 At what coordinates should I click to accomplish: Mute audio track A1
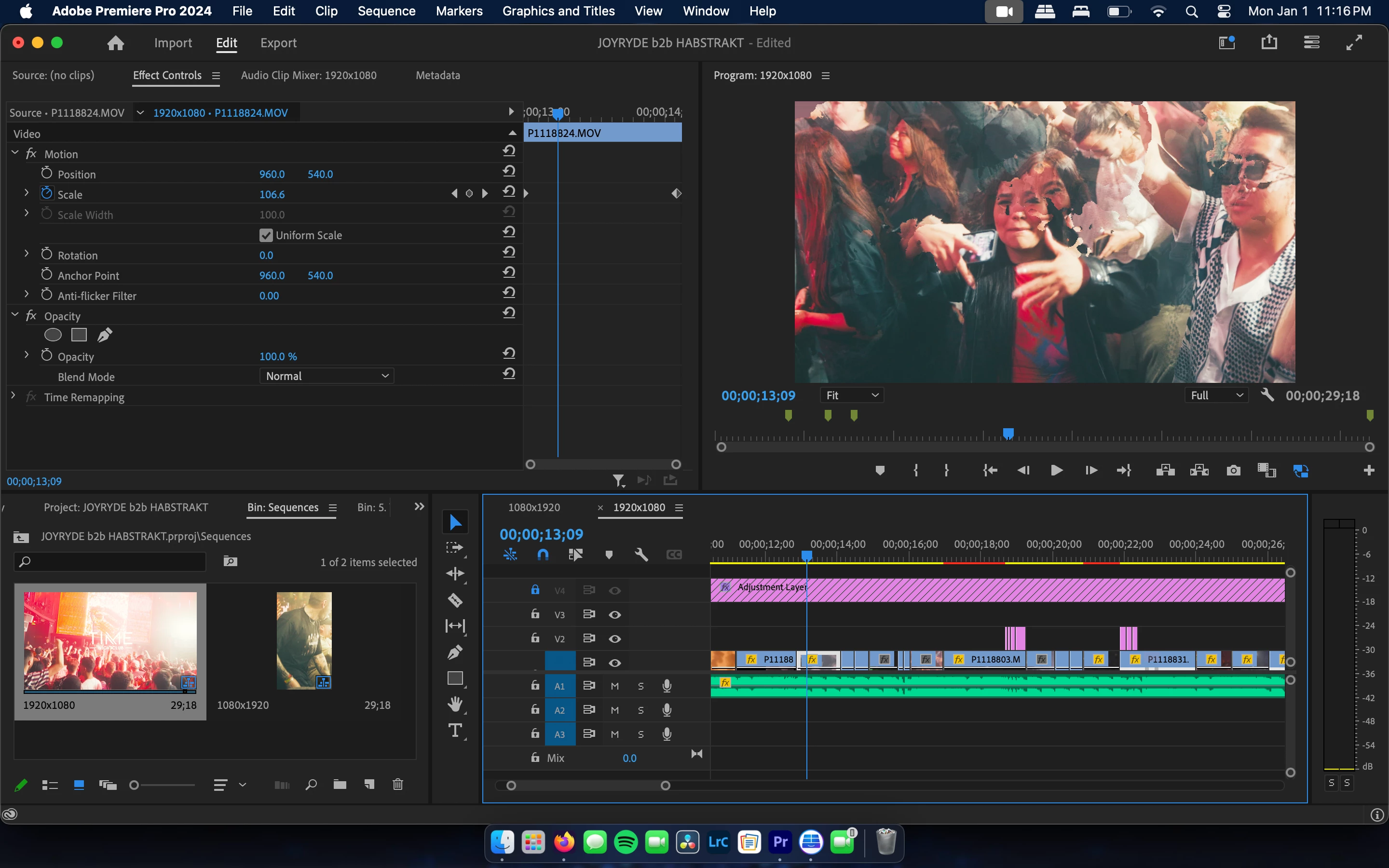(615, 686)
